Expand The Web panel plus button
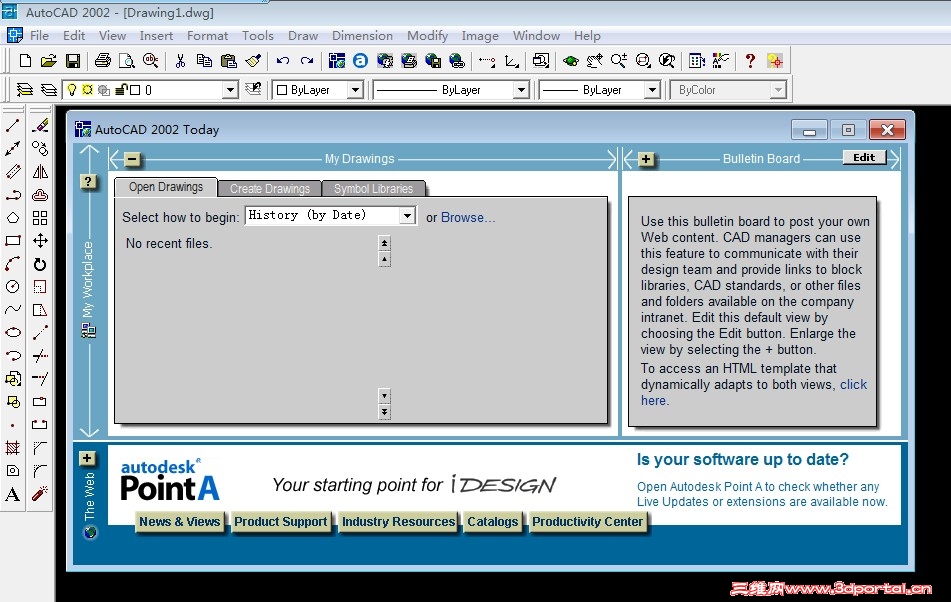The height and width of the screenshot is (602, 951). pyautogui.click(x=87, y=458)
